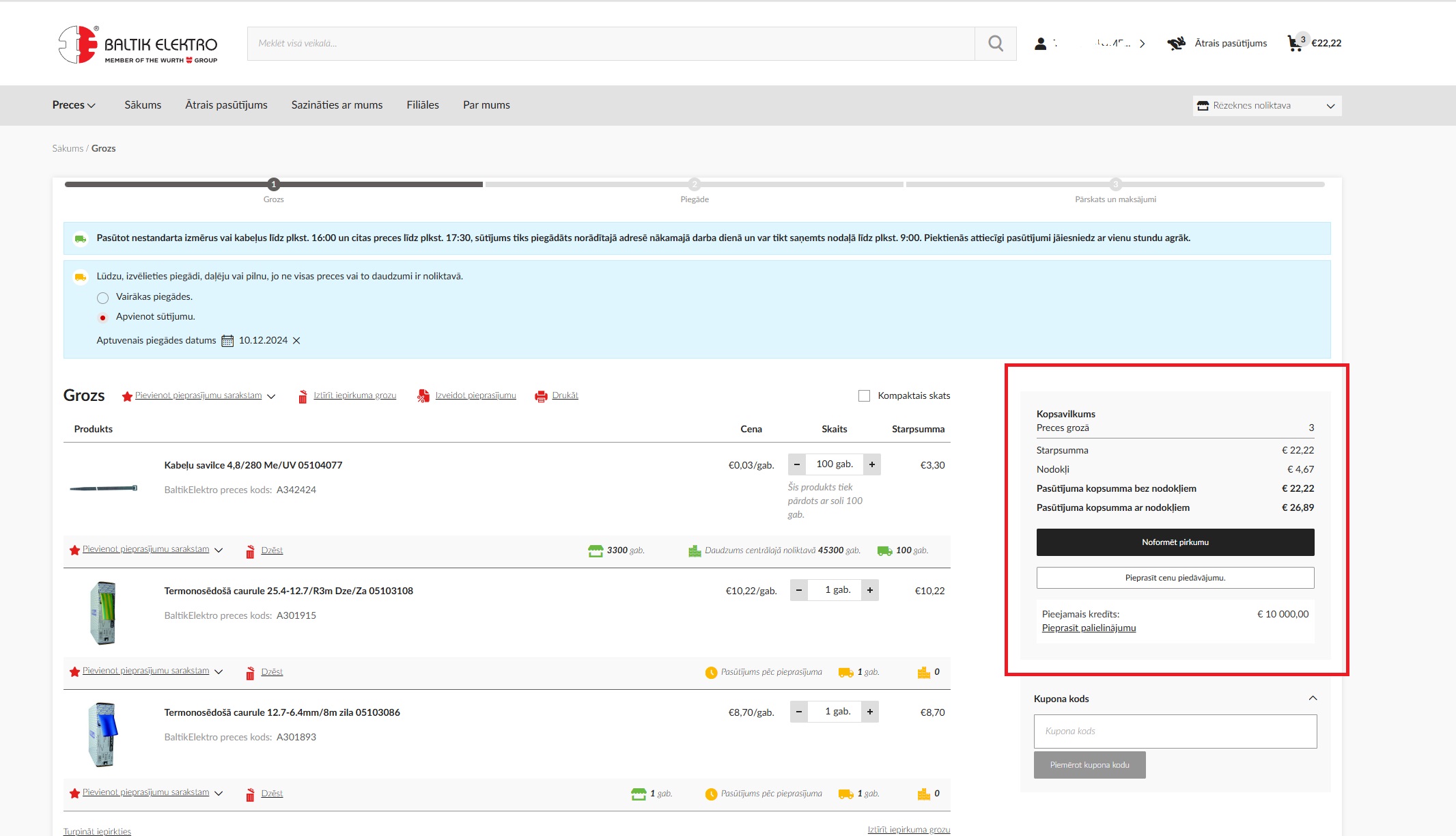
Task: Open the shopping cart icon in header
Action: pyautogui.click(x=1294, y=44)
